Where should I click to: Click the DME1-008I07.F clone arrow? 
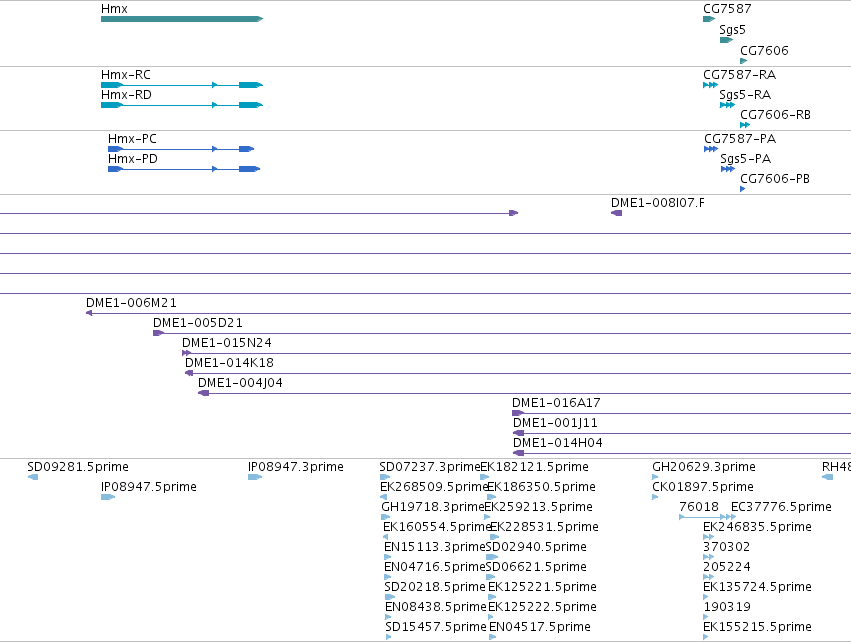[x=617, y=213]
